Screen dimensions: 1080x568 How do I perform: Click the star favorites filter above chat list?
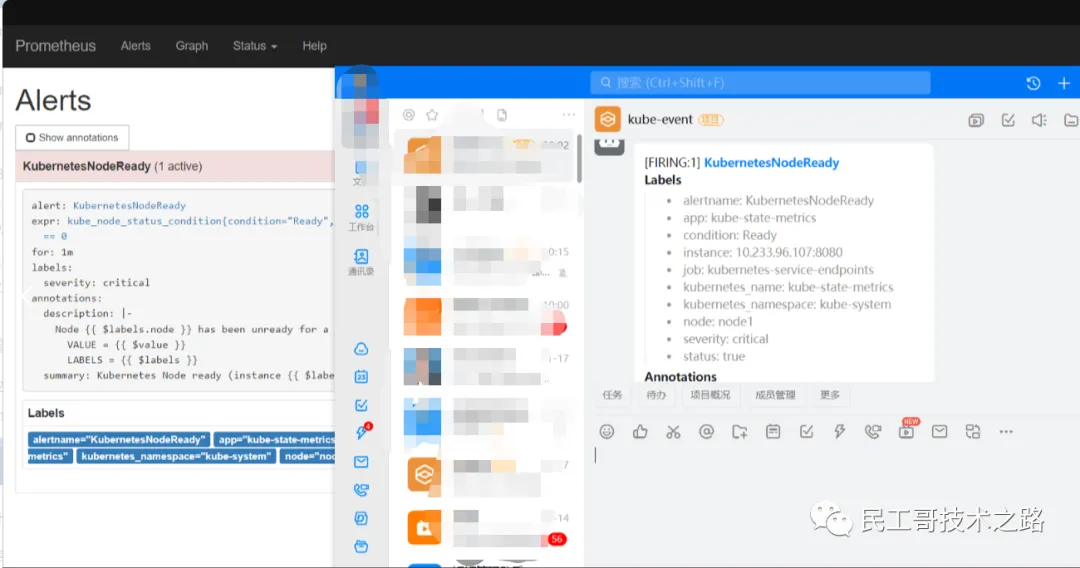[x=432, y=115]
